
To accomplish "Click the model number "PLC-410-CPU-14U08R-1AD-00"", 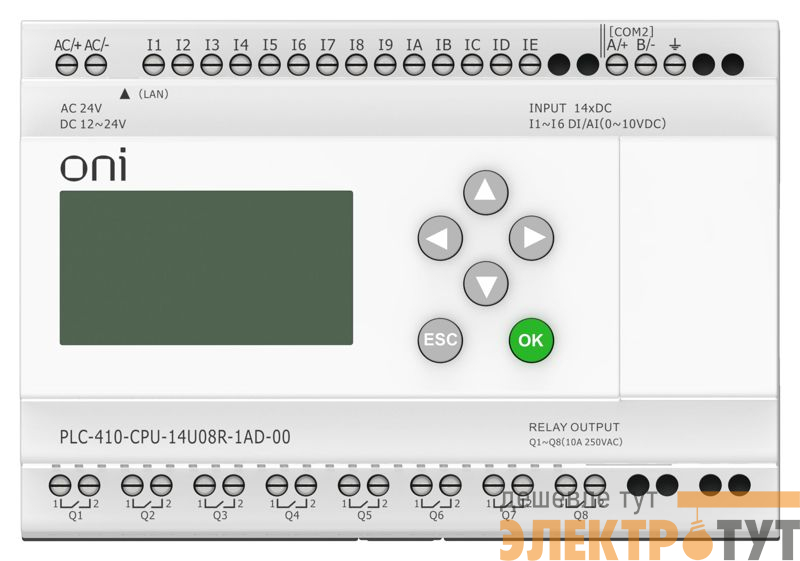I will 175,437.
